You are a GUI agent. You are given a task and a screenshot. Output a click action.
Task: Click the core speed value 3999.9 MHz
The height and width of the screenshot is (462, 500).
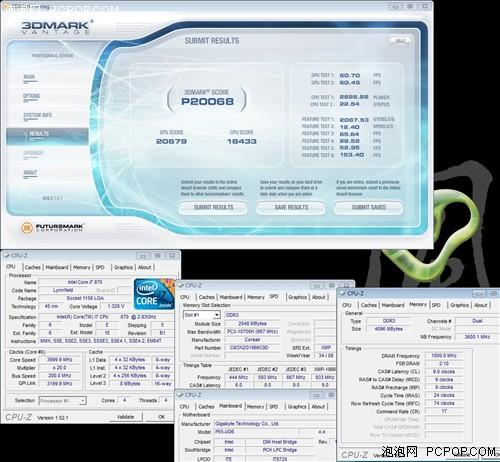pyautogui.click(x=60, y=360)
